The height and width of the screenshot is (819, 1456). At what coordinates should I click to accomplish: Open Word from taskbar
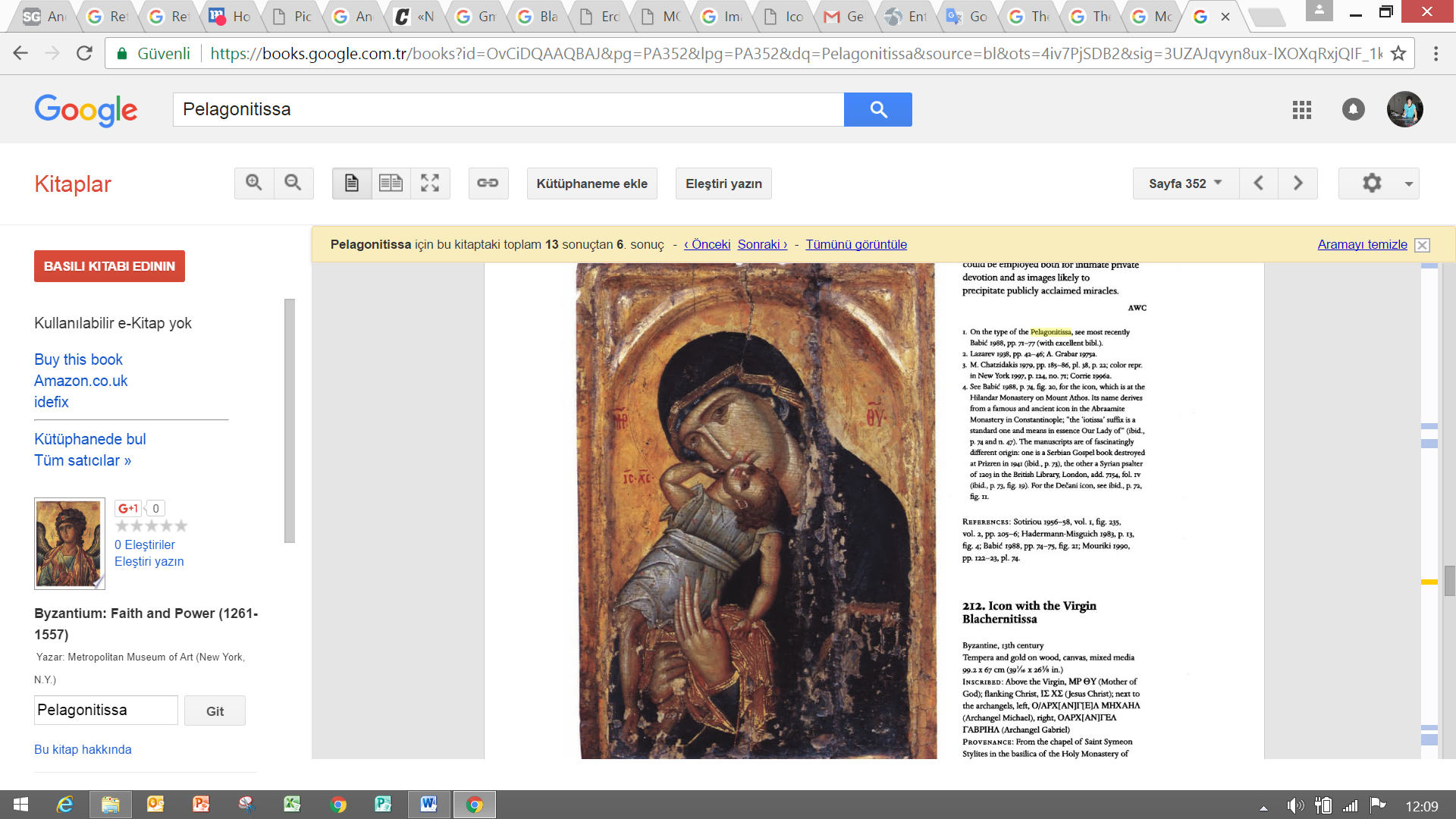tap(428, 805)
